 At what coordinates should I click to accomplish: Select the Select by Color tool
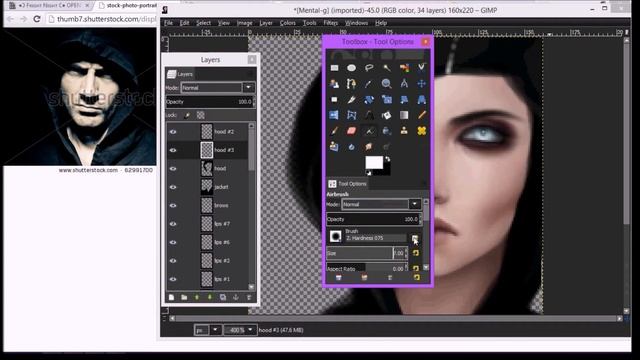click(404, 68)
